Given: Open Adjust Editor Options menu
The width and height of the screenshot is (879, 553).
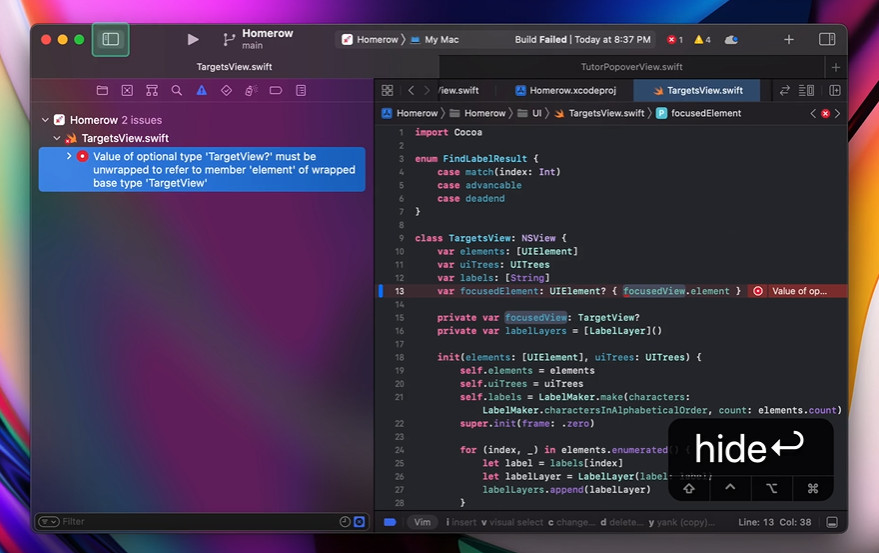Looking at the screenshot, I should 806,90.
